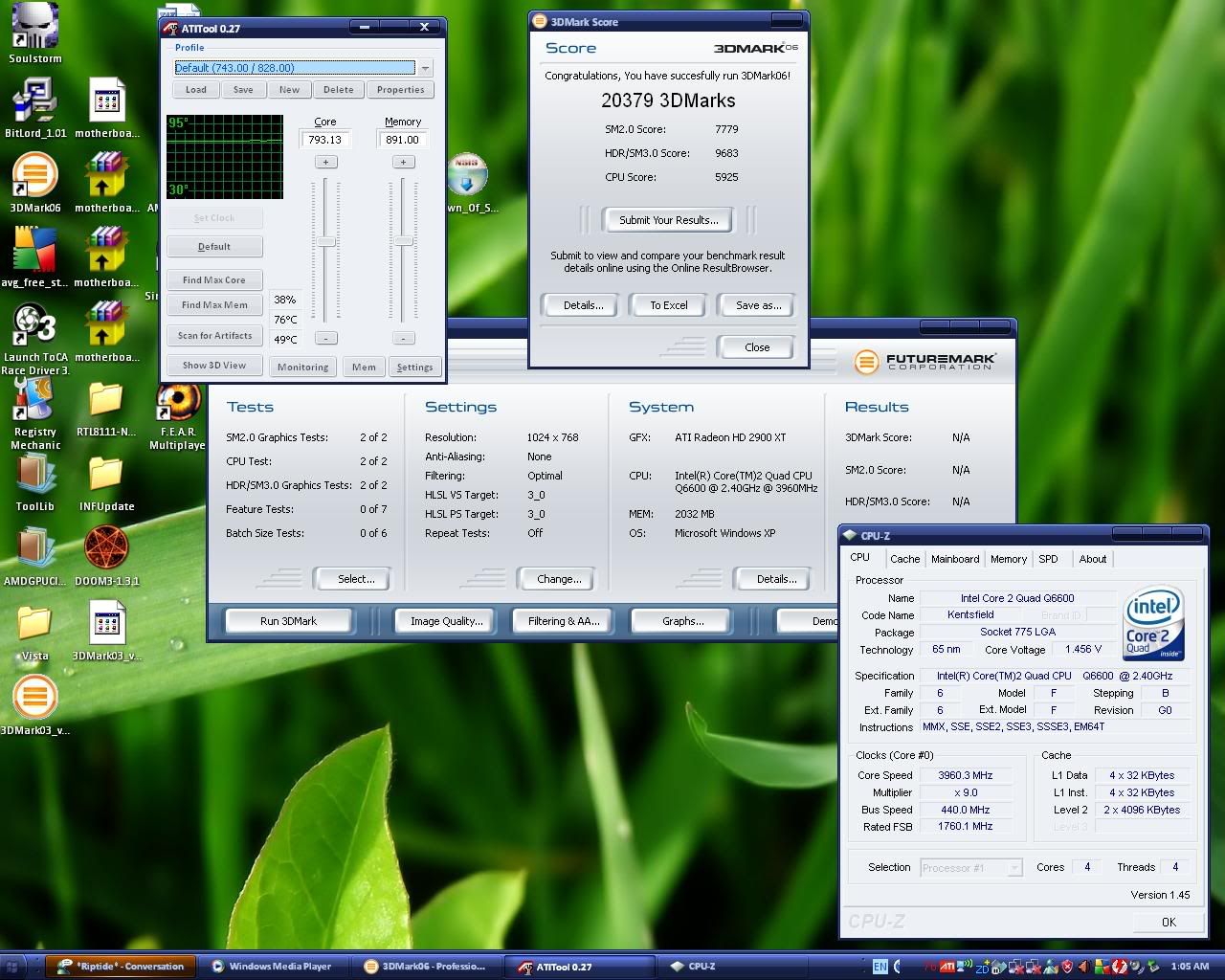The width and height of the screenshot is (1225, 980).
Task: Click Save as button in score dialog
Action: point(759,305)
